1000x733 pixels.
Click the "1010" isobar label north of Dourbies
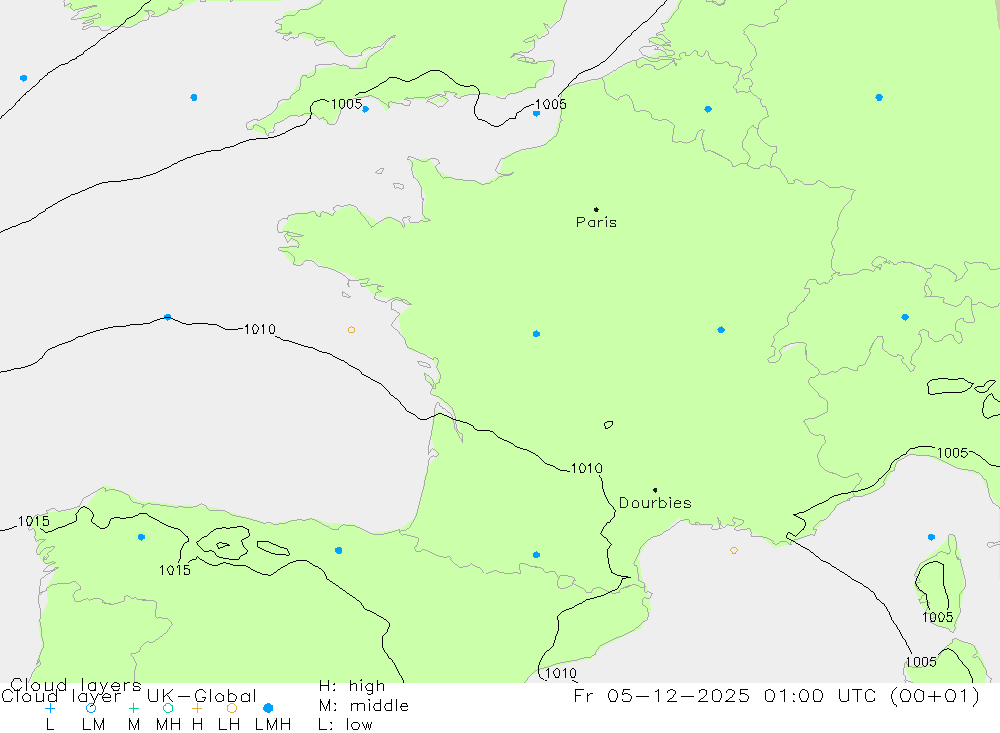587,468
